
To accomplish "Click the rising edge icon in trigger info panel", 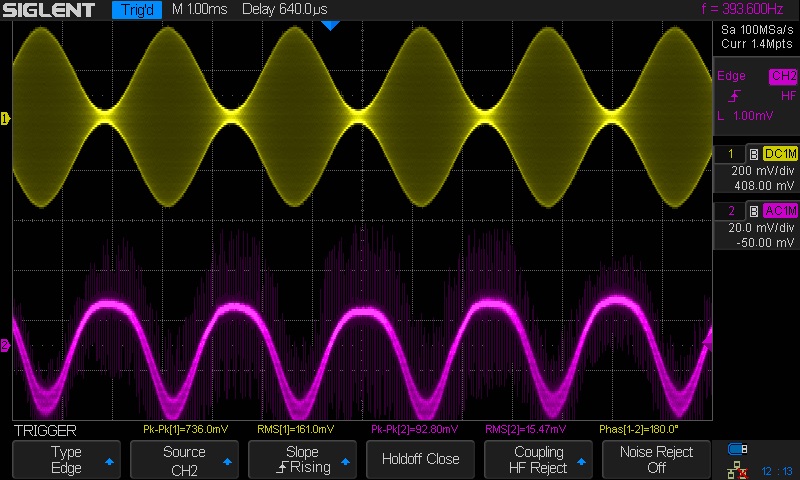I will pyautogui.click(x=735, y=96).
